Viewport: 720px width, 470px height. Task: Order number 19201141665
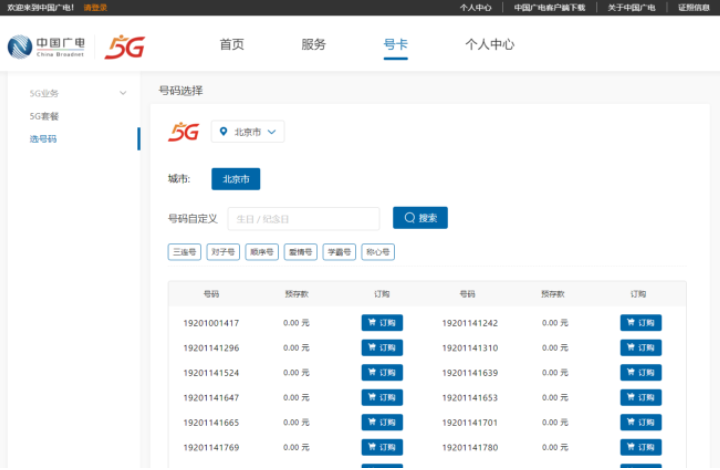pyautogui.click(x=382, y=422)
